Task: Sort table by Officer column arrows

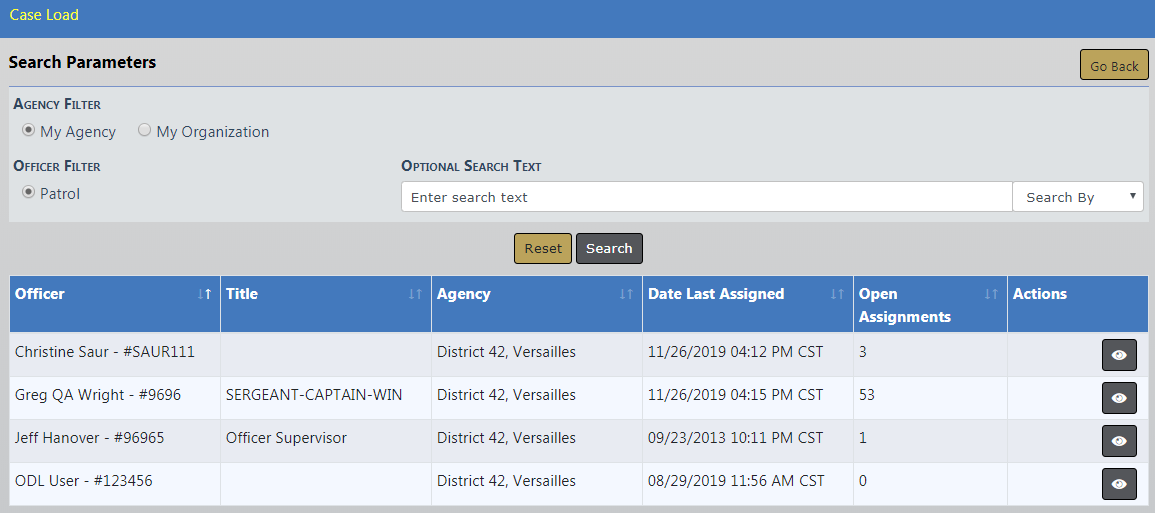Action: [x=205, y=294]
